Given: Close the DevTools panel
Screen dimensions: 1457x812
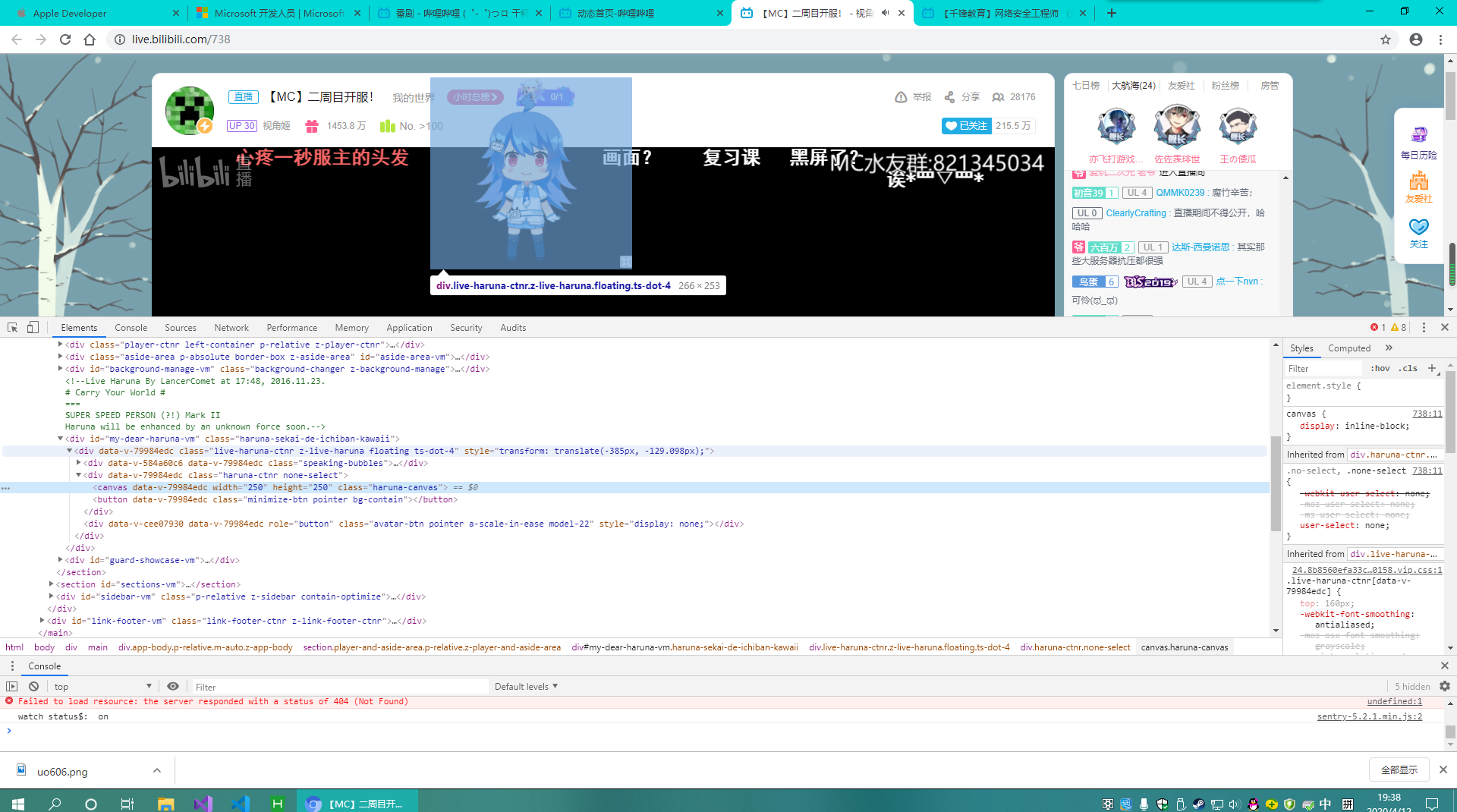Looking at the screenshot, I should 1445,327.
